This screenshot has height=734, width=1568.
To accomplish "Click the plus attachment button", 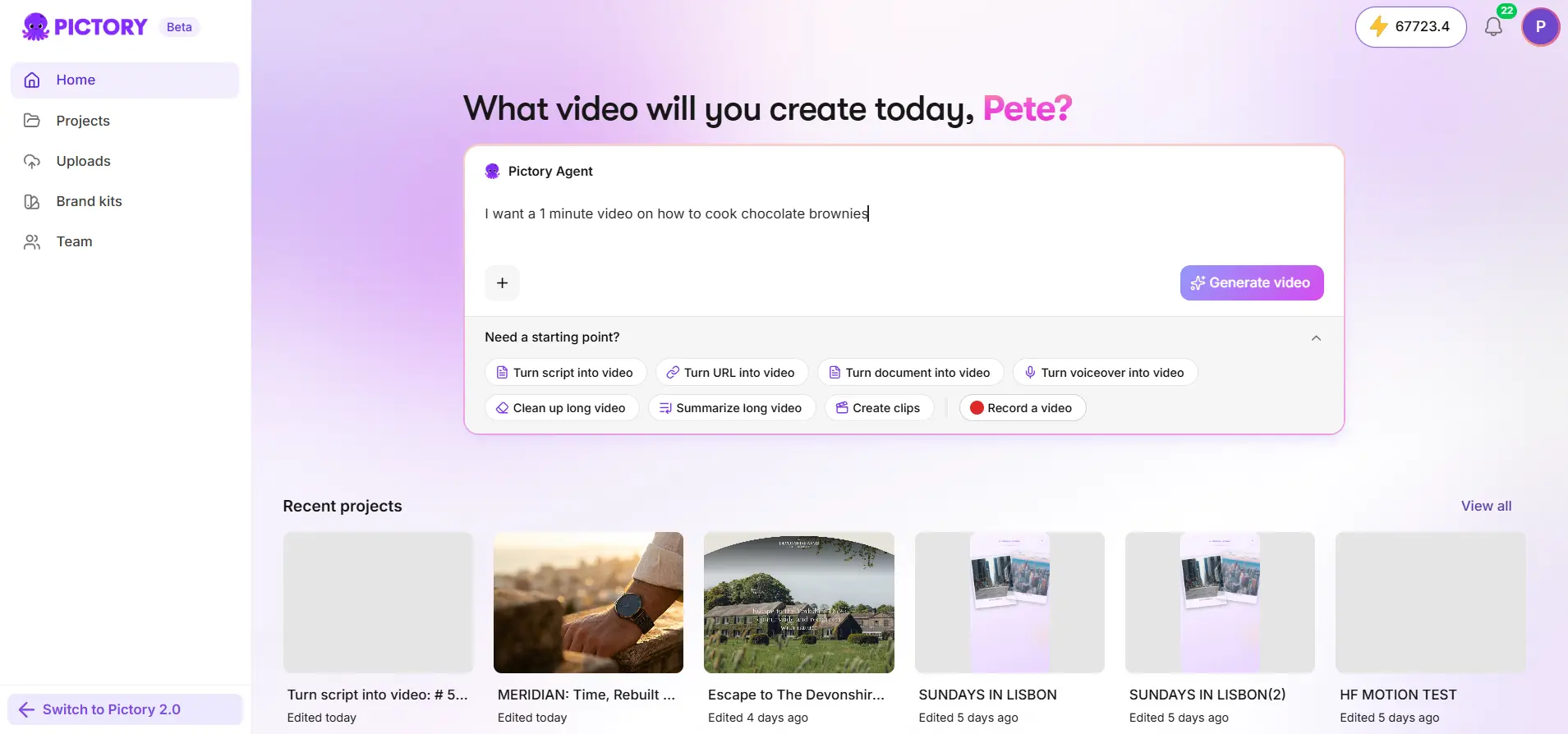I will point(502,283).
